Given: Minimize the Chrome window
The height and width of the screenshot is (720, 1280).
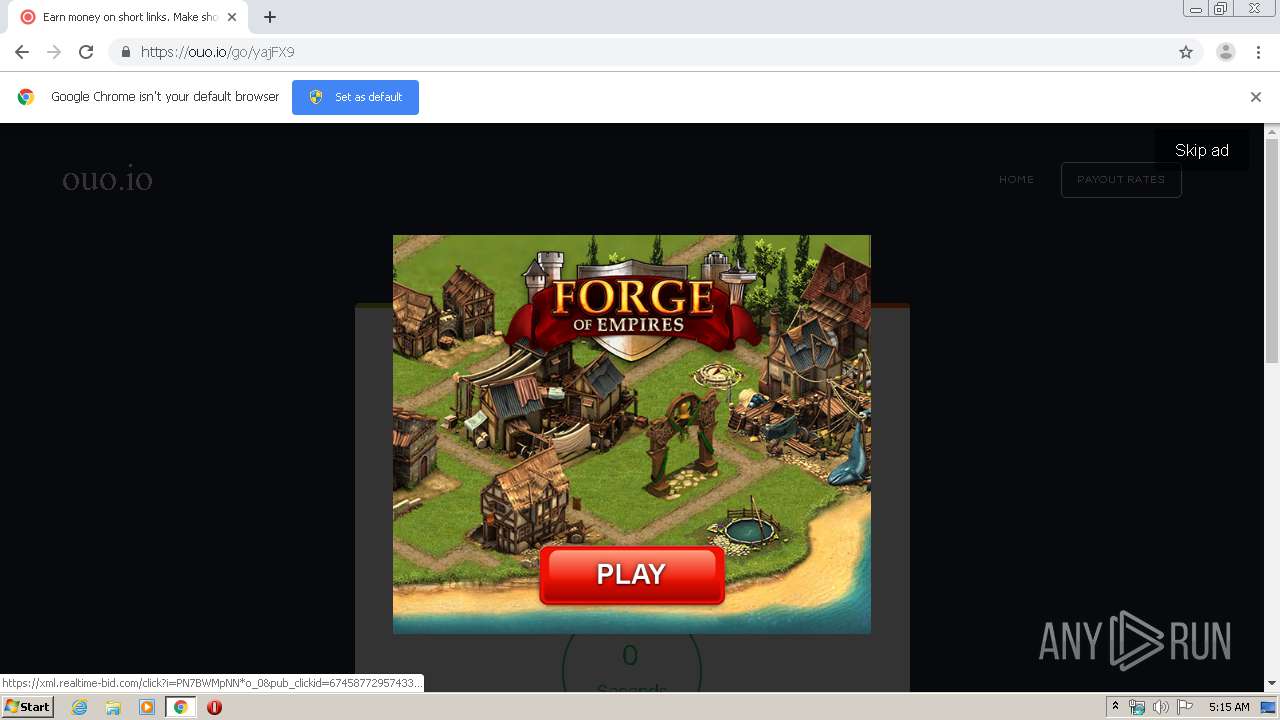Looking at the screenshot, I should (x=1196, y=9).
